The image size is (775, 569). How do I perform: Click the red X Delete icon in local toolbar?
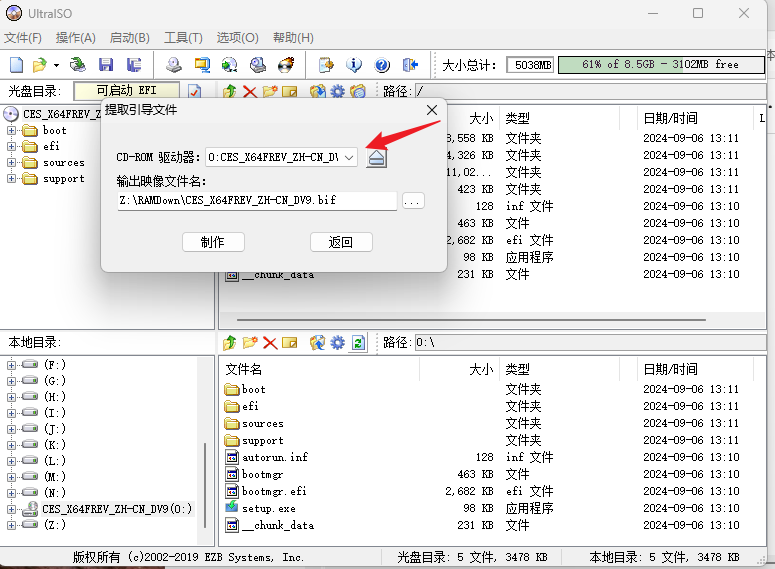270,342
